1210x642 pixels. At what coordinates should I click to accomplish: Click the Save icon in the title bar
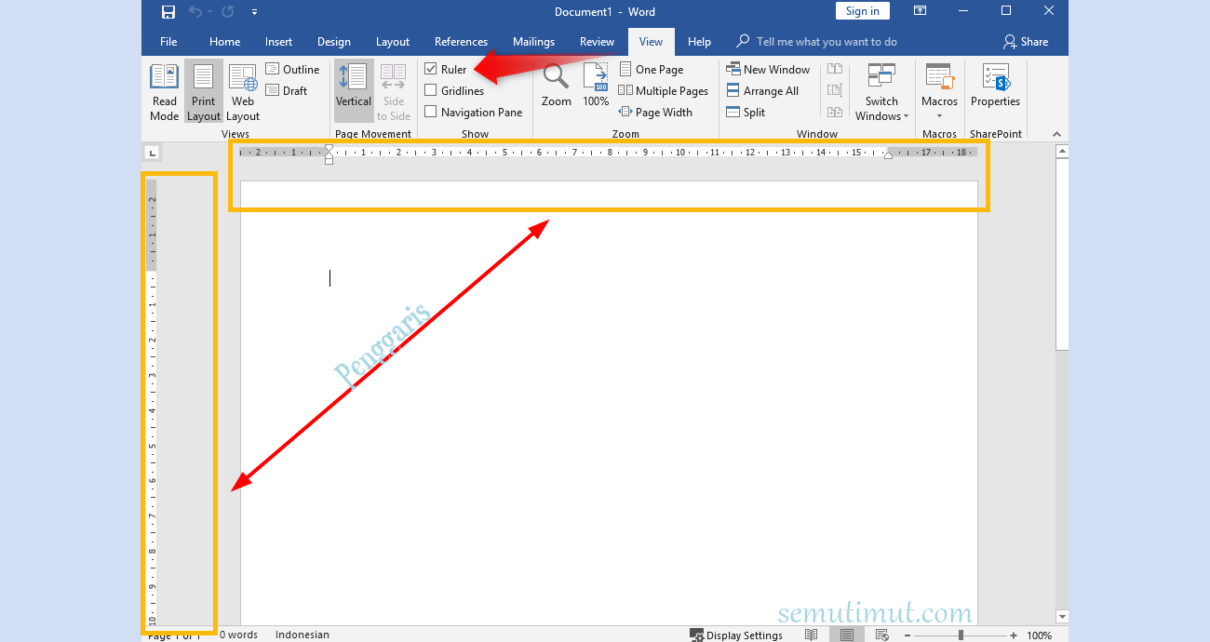pos(168,12)
